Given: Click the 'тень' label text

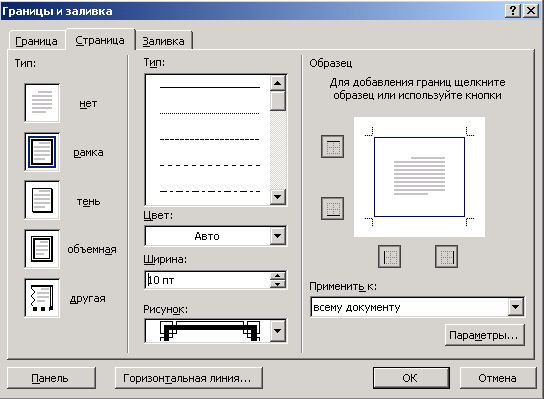Looking at the screenshot, I should coord(88,202).
